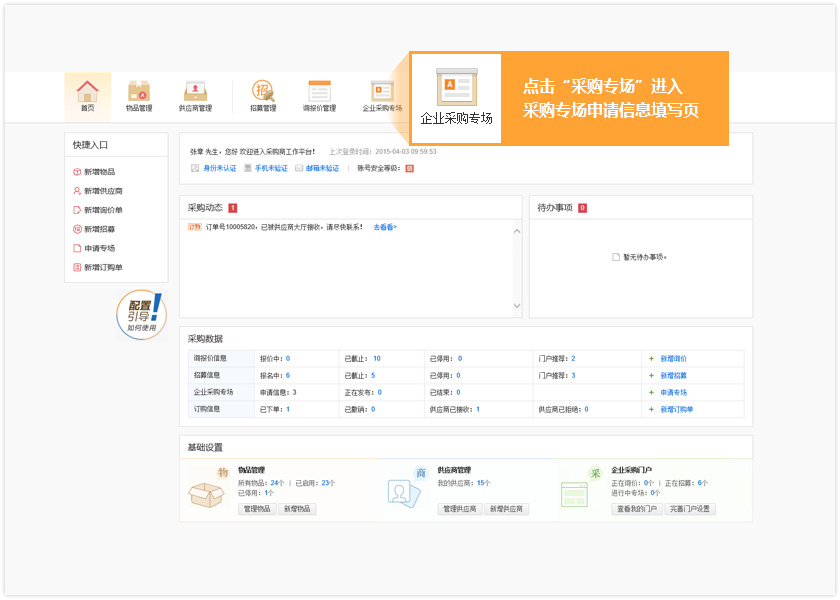Click the + 新增招募 link

pyautogui.click(x=668, y=376)
